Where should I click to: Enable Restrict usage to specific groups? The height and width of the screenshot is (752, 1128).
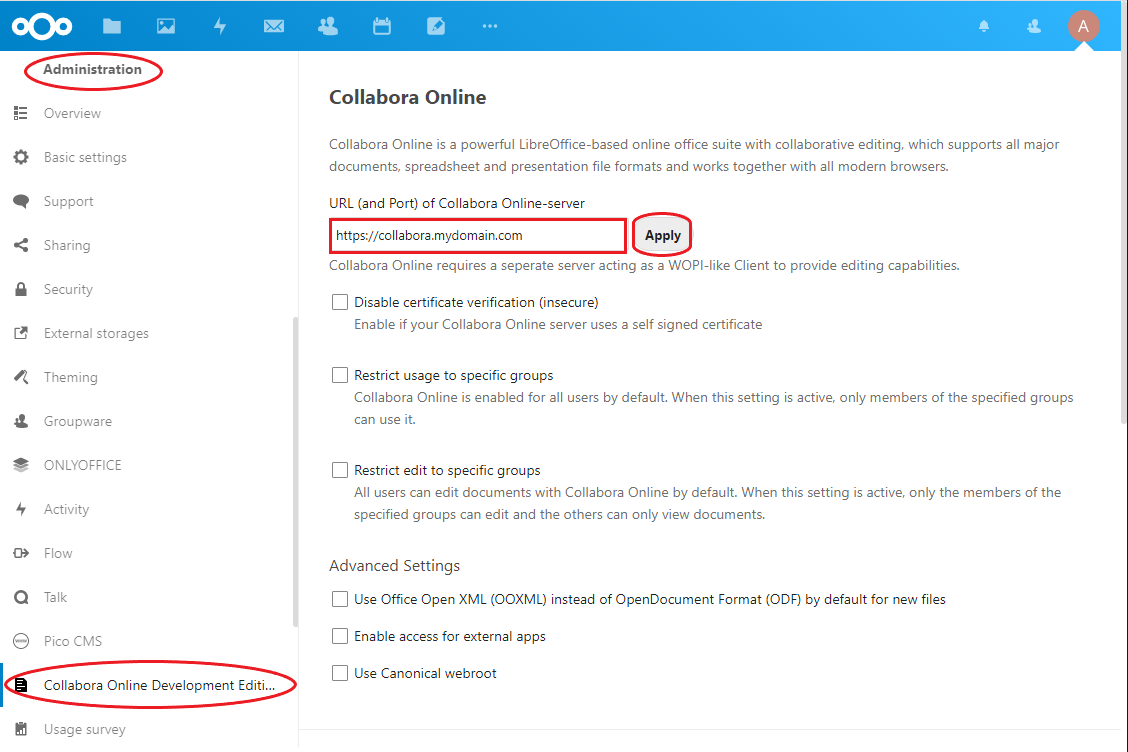point(340,375)
